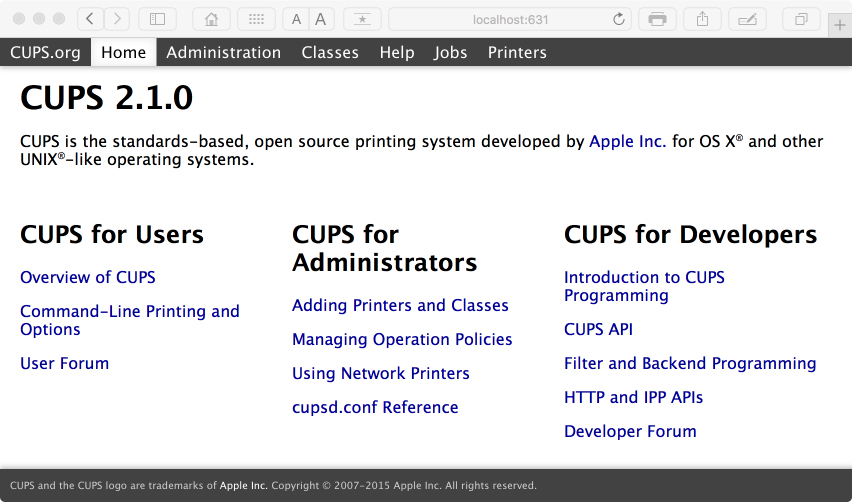Minimize the window with the middle traffic light

(39, 19)
